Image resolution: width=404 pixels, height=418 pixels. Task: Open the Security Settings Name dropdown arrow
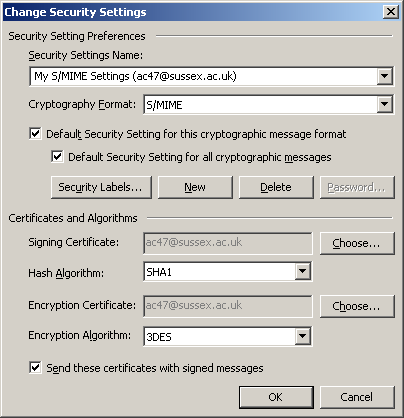pyautogui.click(x=384, y=76)
